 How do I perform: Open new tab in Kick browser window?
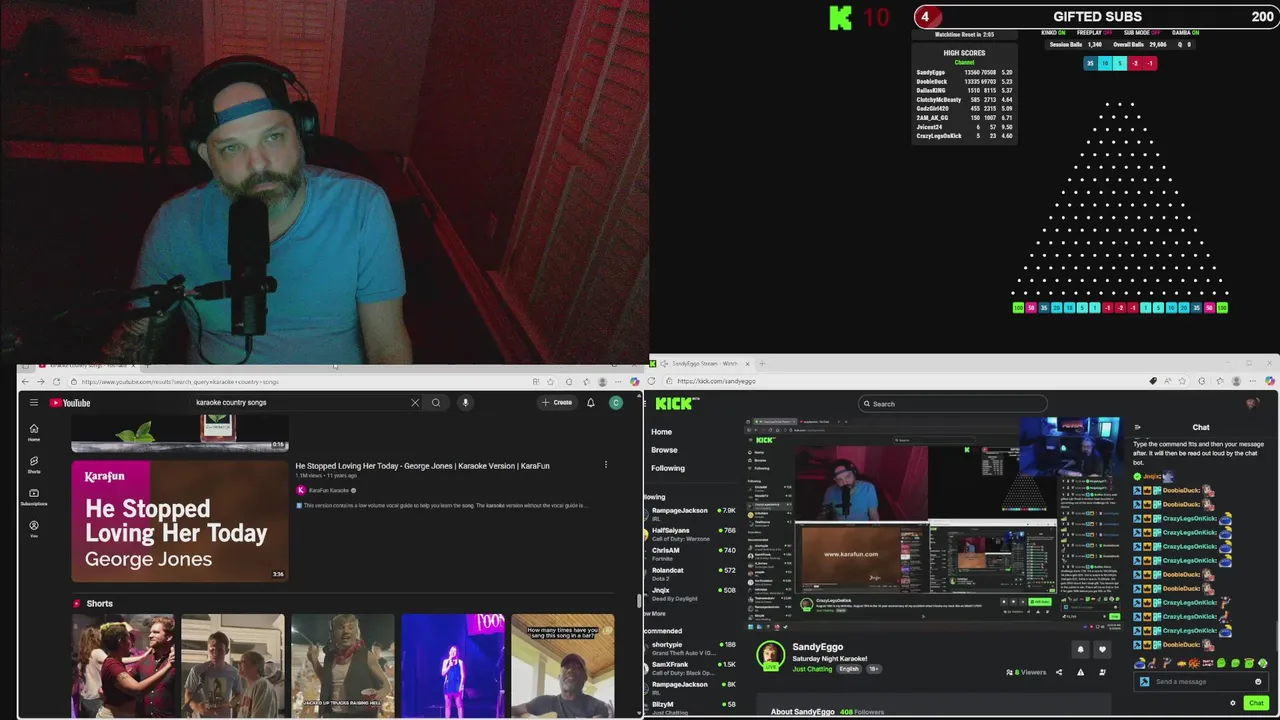pos(762,363)
